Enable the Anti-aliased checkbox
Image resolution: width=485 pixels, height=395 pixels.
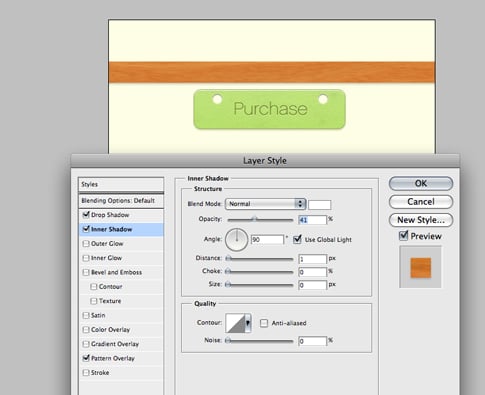point(264,323)
